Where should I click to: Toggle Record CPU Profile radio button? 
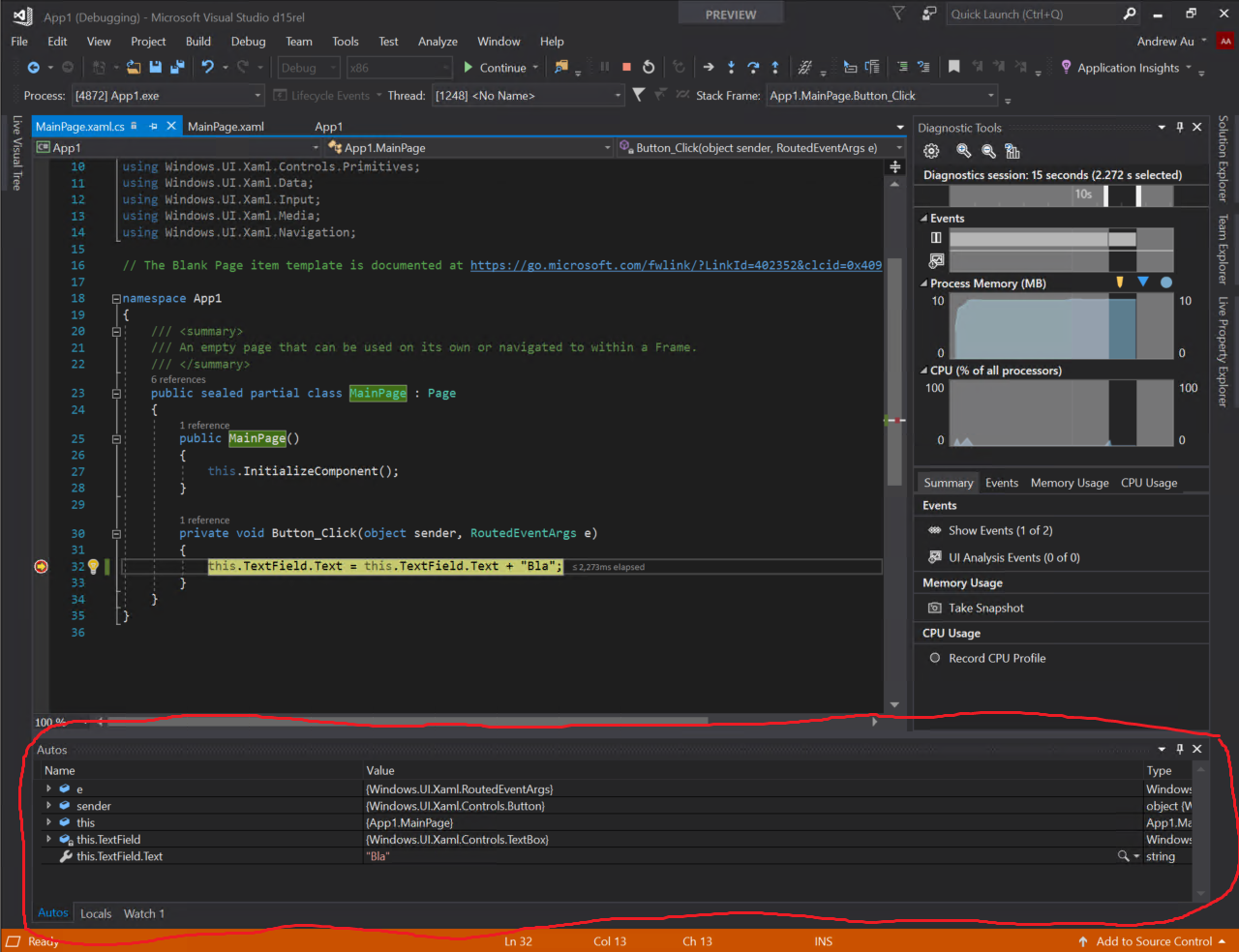[935, 658]
